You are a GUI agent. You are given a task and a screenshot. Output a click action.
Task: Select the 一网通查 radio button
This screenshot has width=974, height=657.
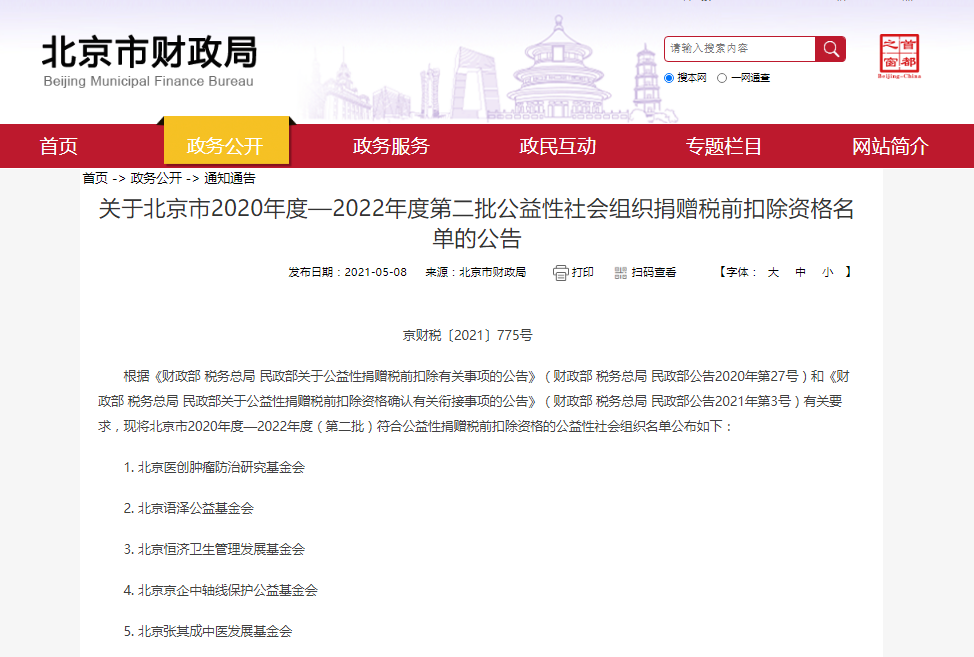tap(721, 78)
